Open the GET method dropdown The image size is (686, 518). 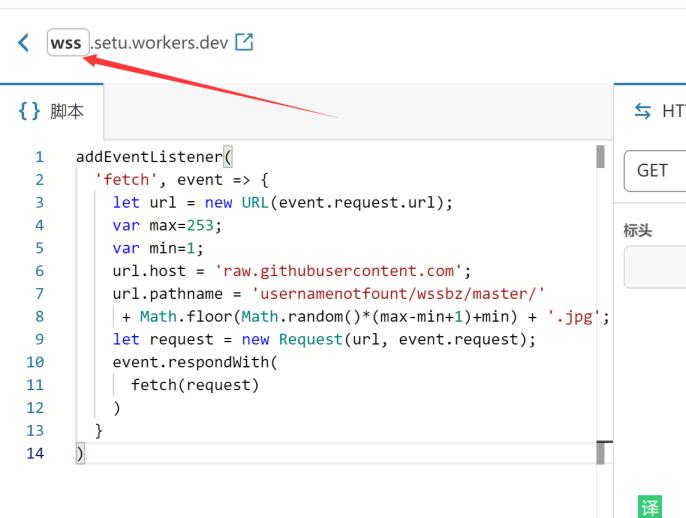click(x=655, y=171)
